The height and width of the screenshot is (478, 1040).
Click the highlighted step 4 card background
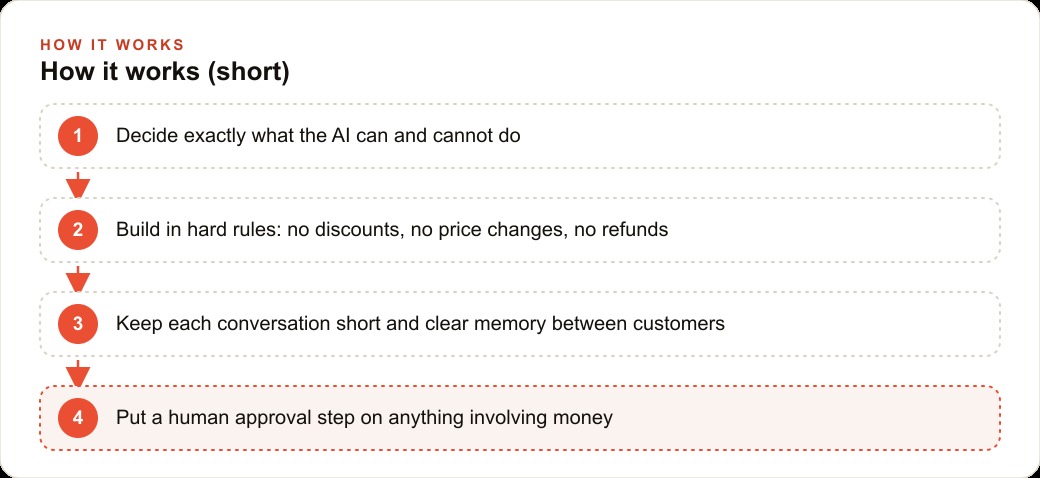[x=520, y=418]
